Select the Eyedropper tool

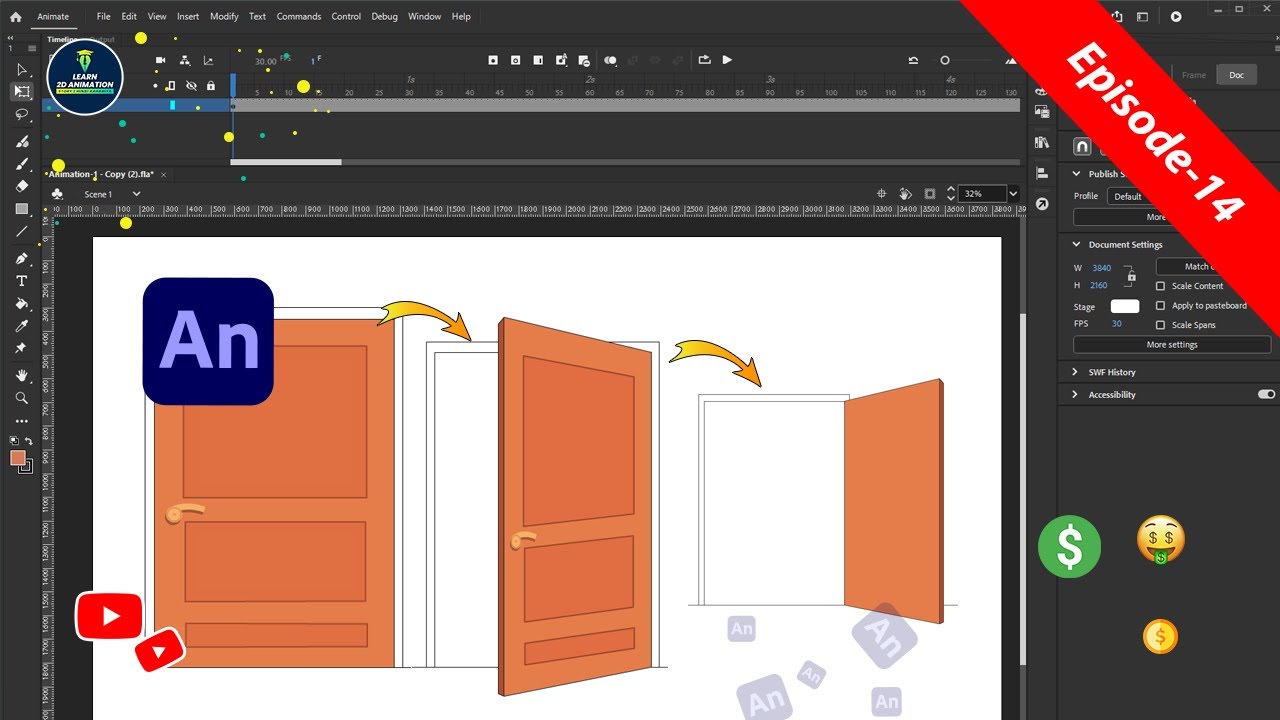click(21, 326)
